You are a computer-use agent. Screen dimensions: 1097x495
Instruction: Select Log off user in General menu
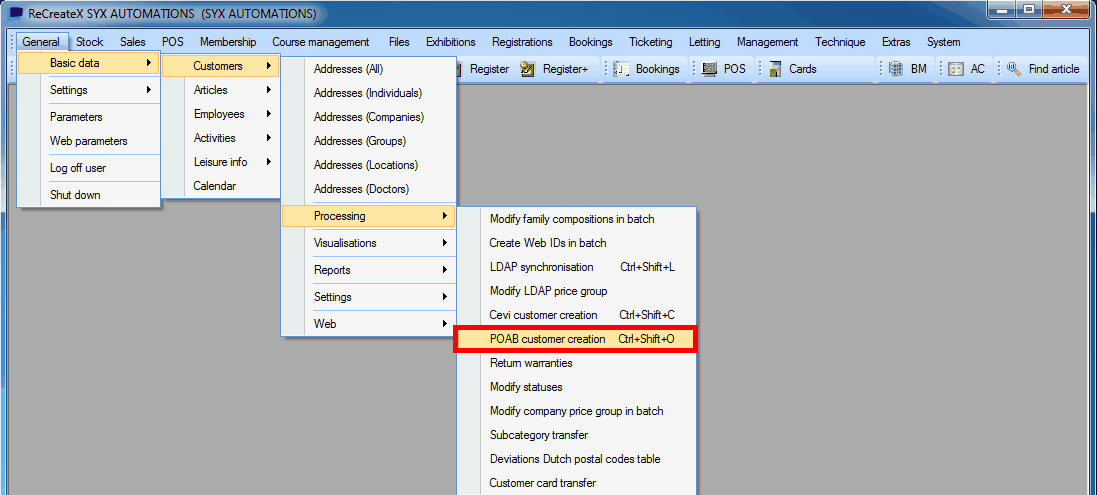(78, 168)
